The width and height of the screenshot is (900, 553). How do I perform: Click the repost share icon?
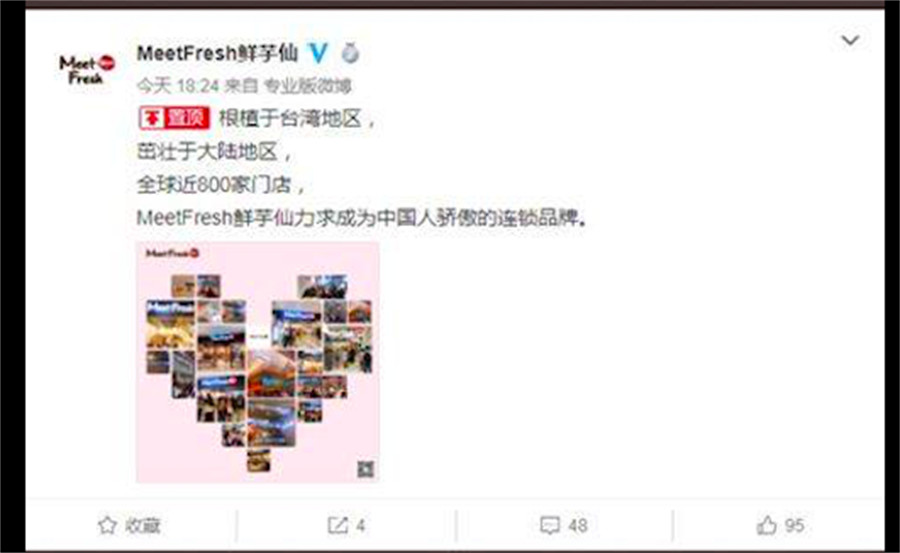338,525
